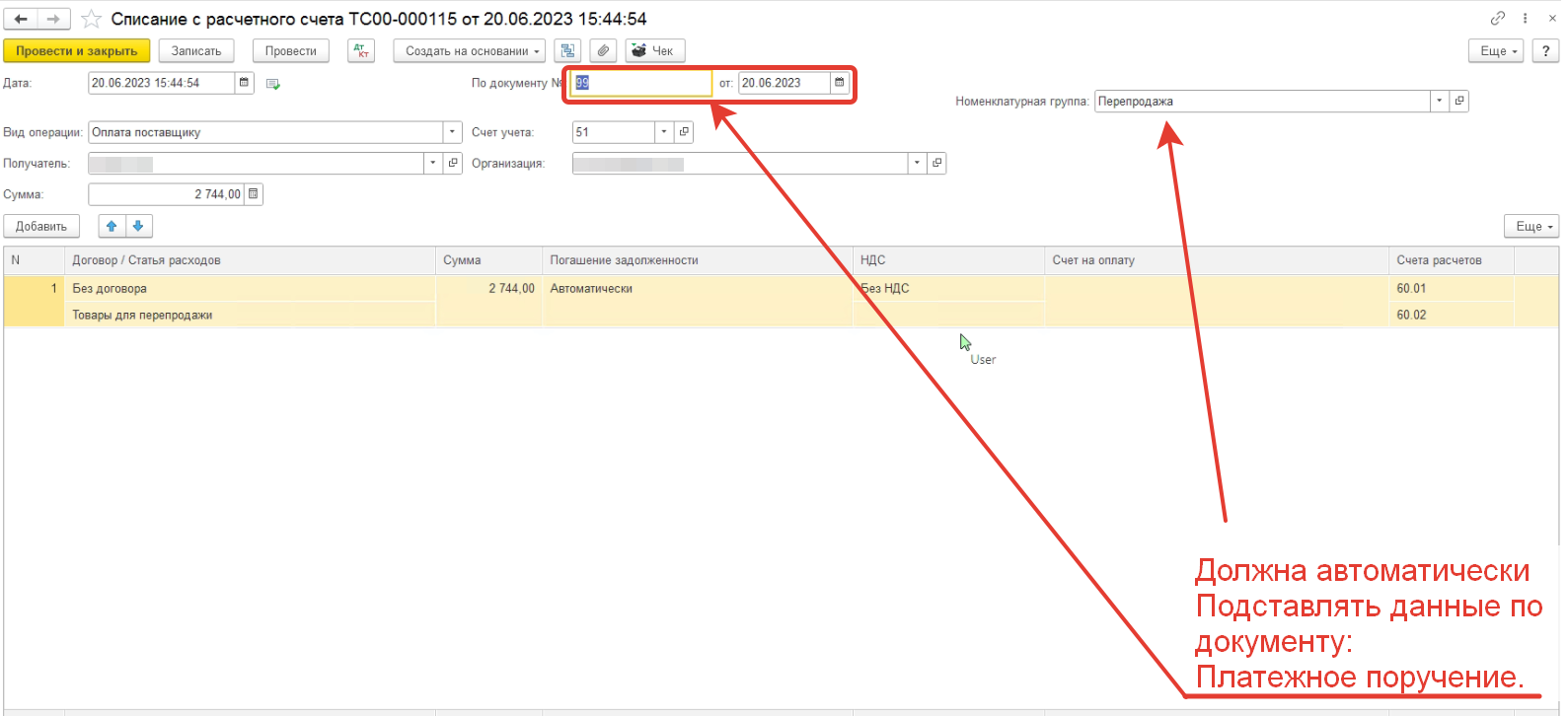Move table row down with arrow
The height and width of the screenshot is (716, 1568).
point(138,226)
